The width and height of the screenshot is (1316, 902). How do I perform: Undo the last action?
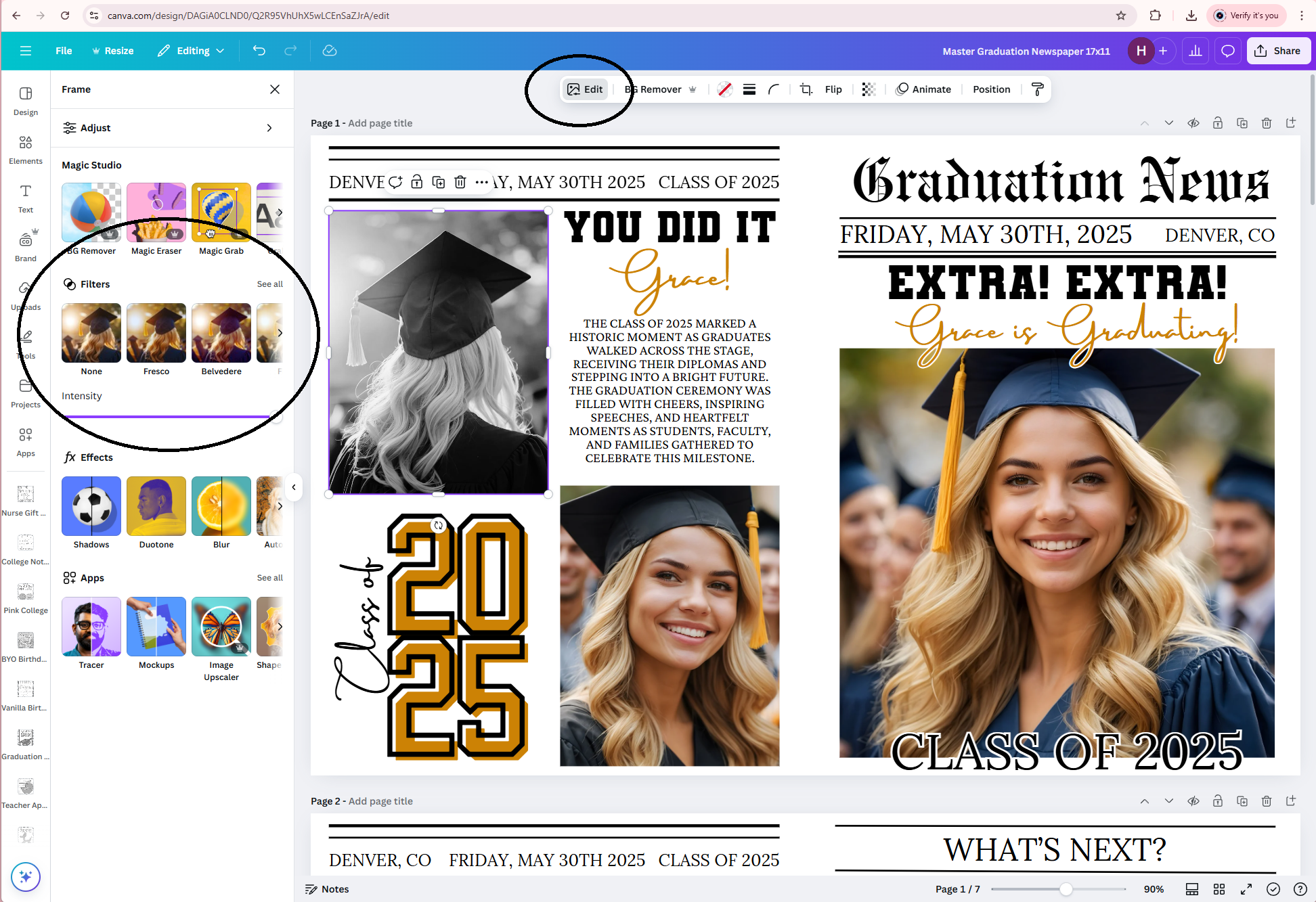[x=259, y=51]
